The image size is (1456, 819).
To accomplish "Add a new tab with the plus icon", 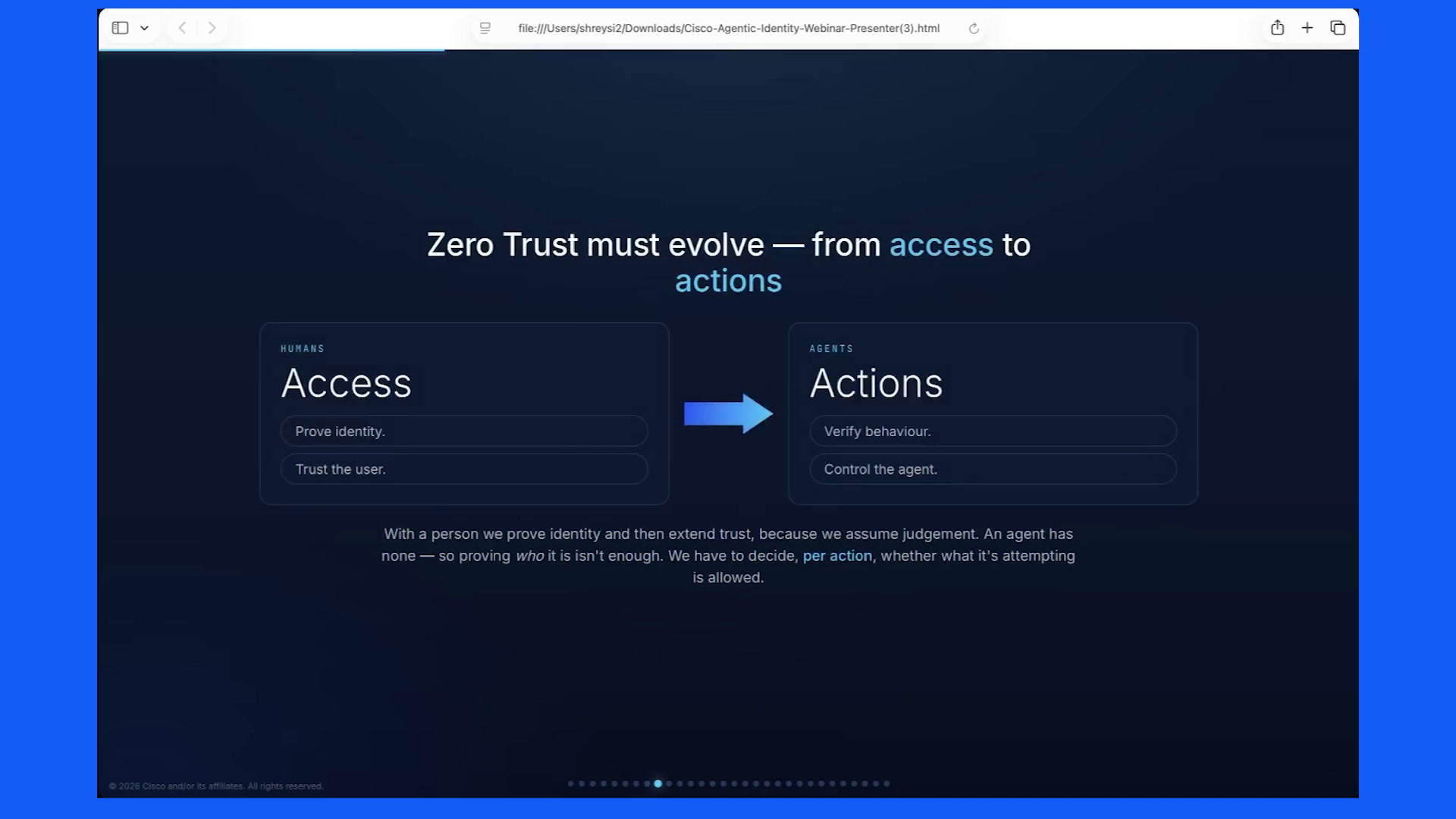I will coord(1307,28).
